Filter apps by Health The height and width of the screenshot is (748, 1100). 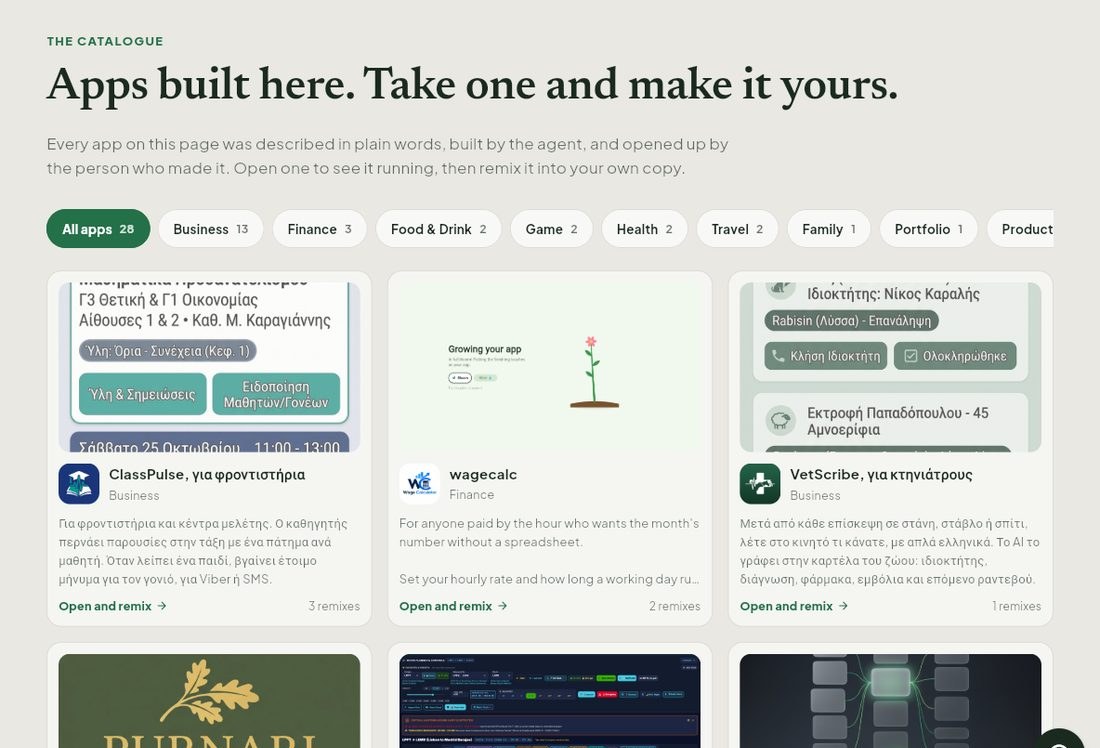click(x=644, y=229)
